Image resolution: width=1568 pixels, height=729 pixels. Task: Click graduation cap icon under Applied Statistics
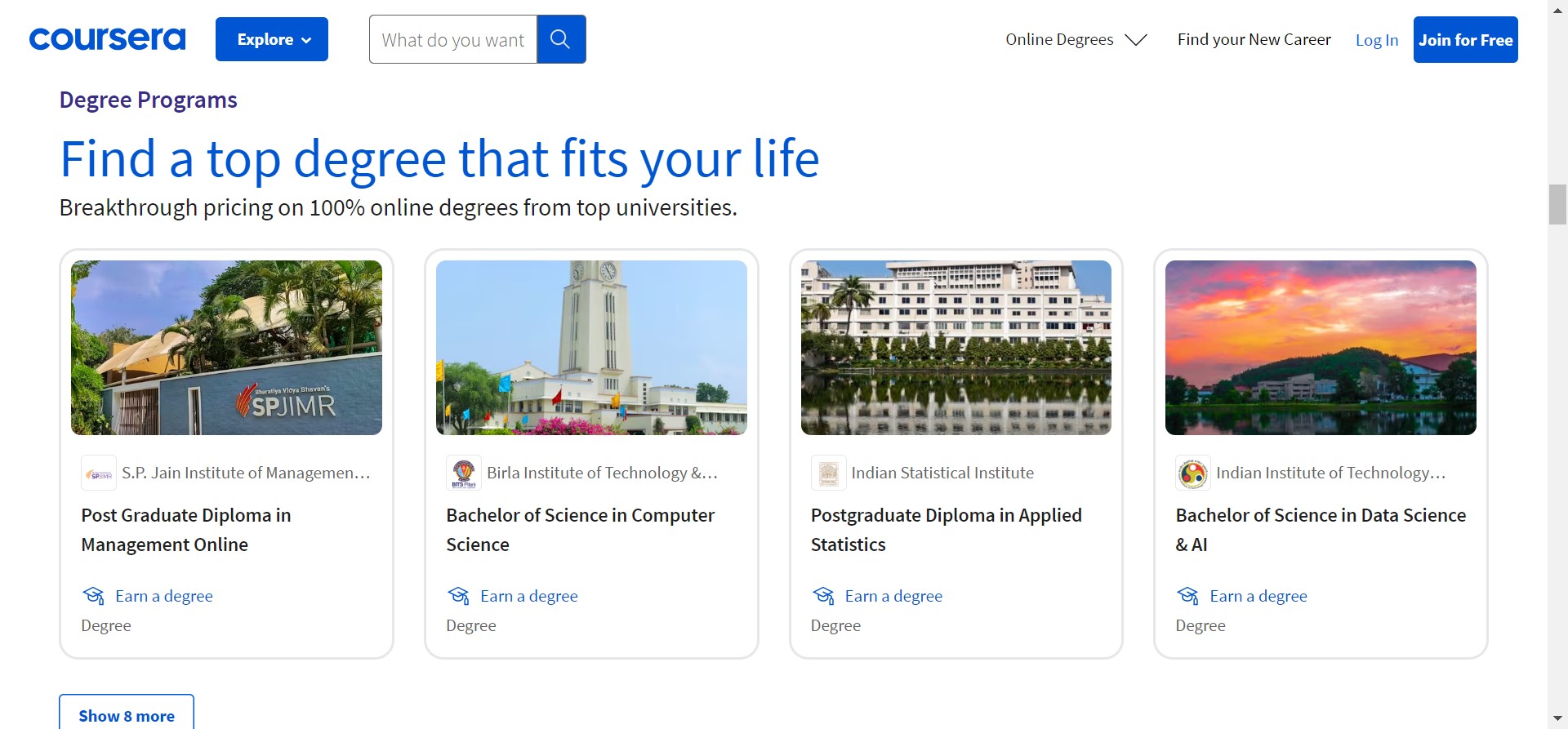823,596
